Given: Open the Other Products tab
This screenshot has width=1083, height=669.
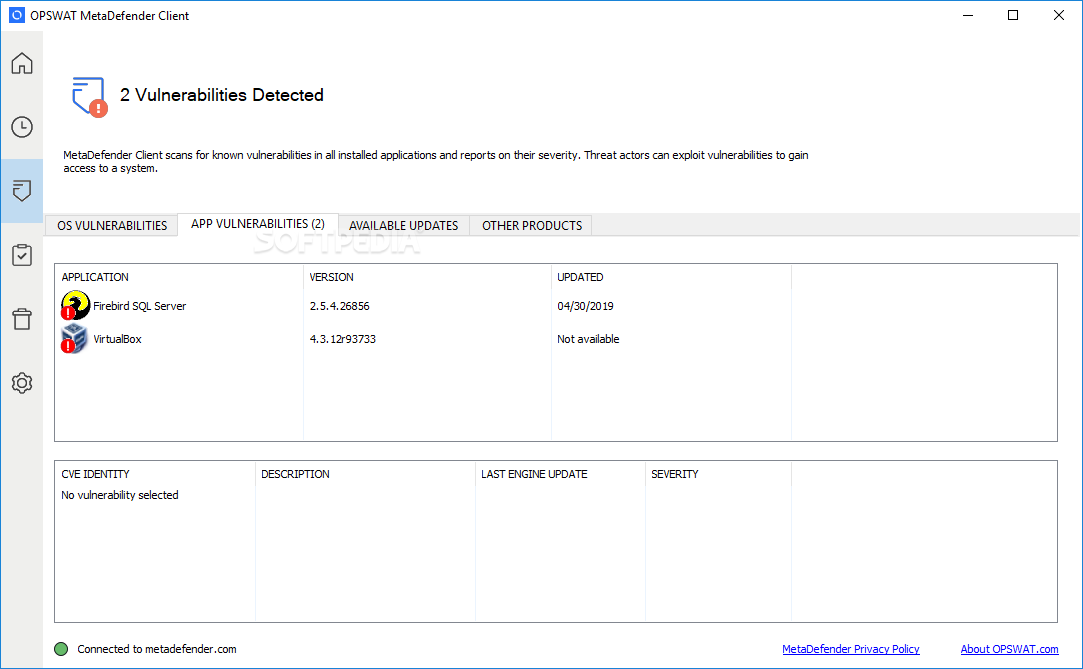Looking at the screenshot, I should [x=532, y=226].
